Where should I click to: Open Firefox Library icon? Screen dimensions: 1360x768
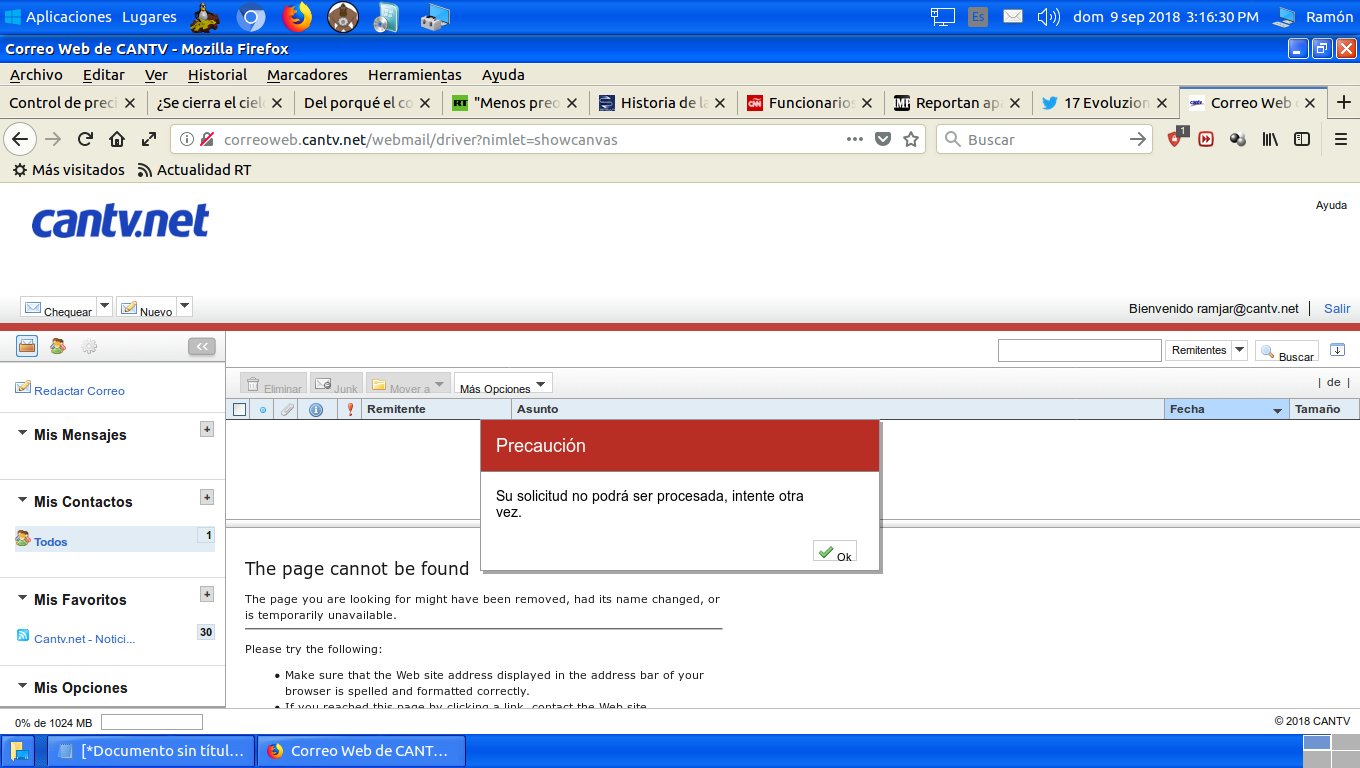coord(1270,139)
